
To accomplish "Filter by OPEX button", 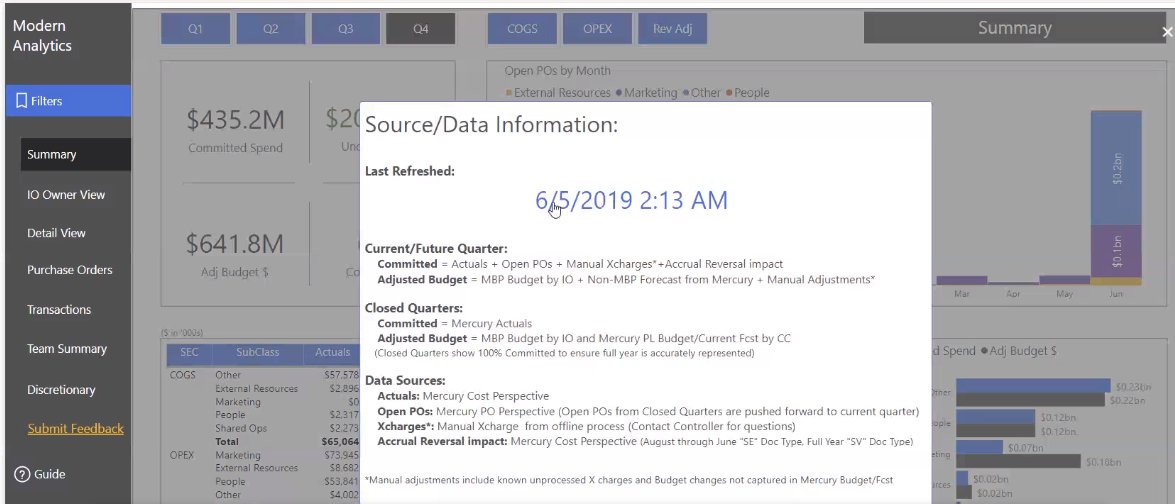I will [x=597, y=29].
